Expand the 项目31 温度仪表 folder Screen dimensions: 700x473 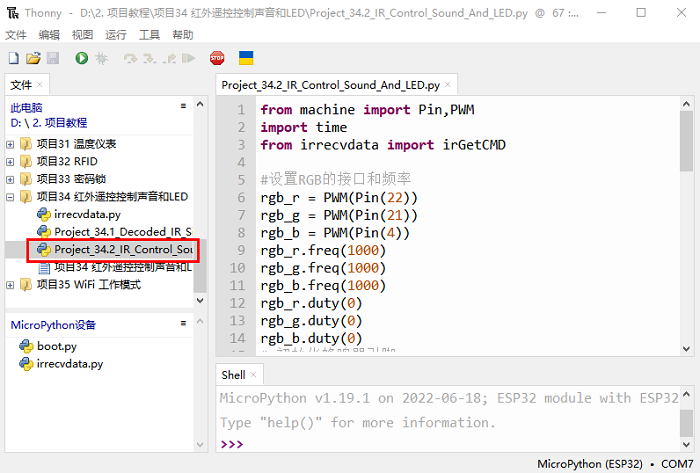click(11, 144)
